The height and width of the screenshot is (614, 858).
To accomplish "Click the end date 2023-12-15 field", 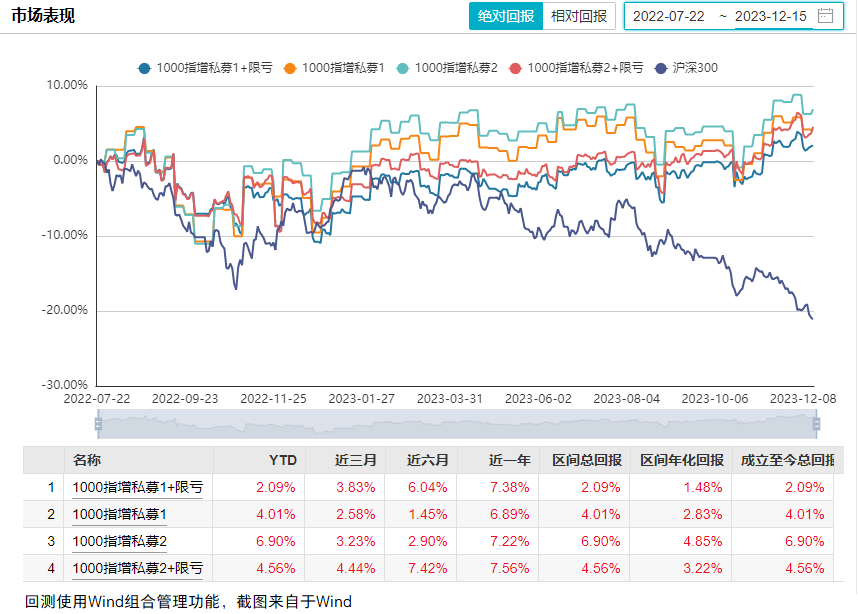I will pos(771,16).
